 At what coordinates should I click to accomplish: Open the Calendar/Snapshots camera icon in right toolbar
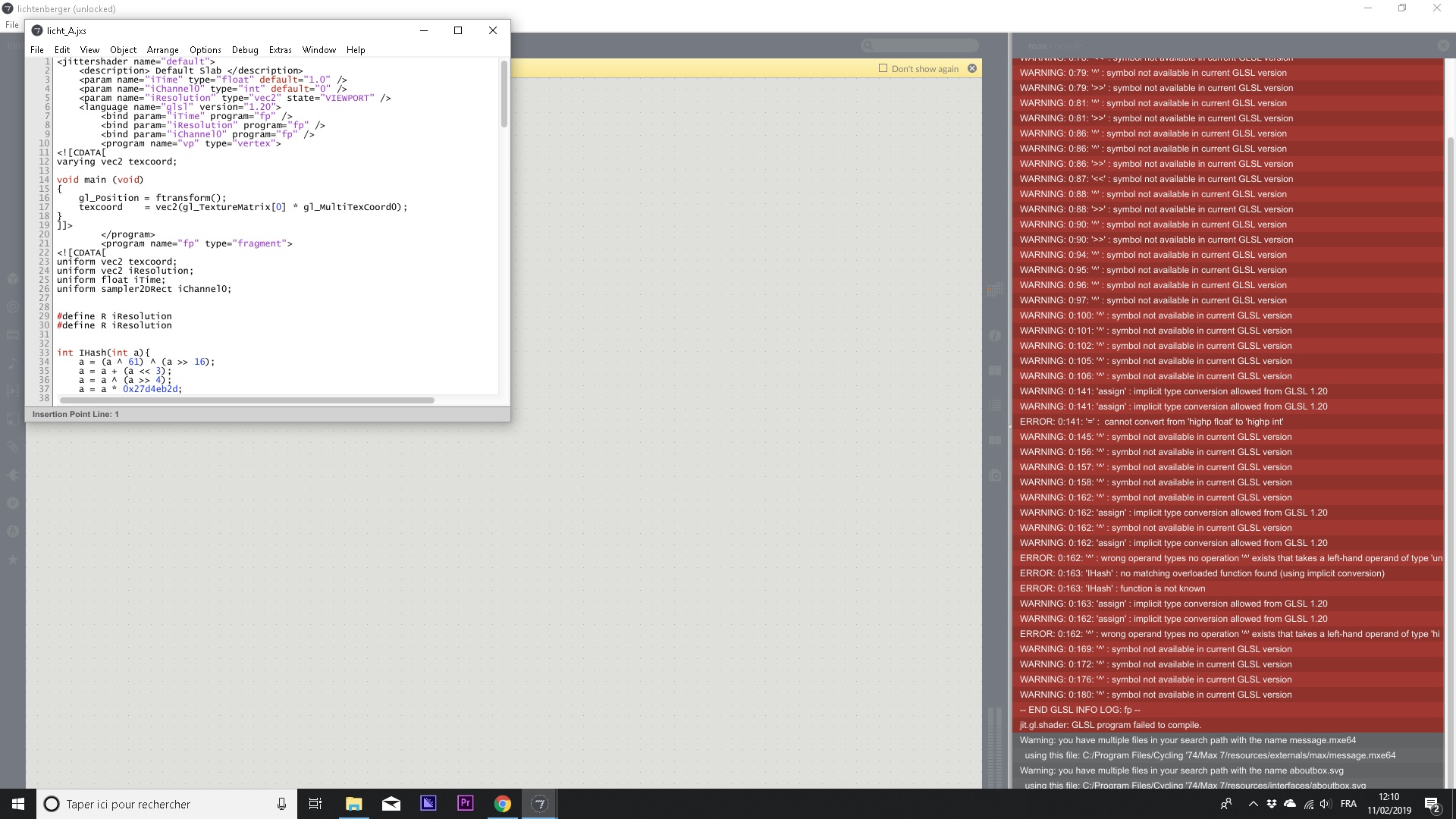click(x=995, y=475)
